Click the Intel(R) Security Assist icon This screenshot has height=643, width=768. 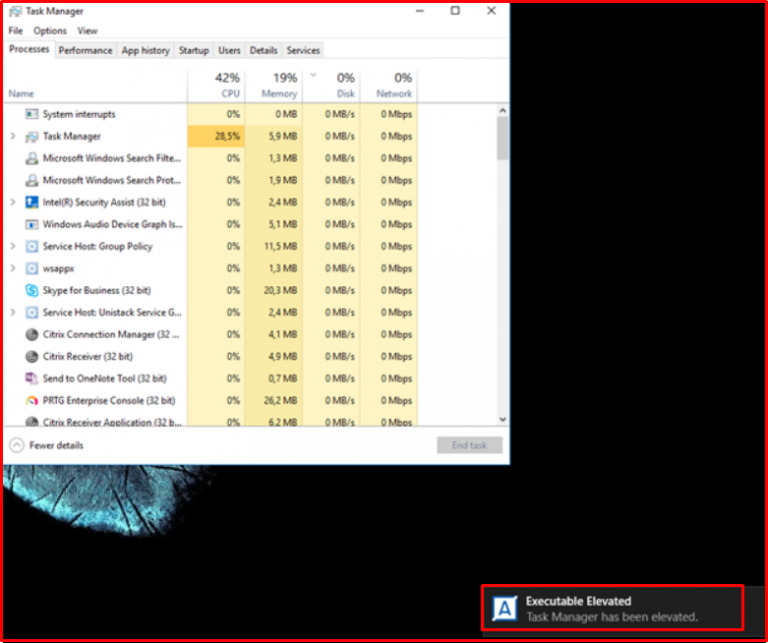(32, 202)
